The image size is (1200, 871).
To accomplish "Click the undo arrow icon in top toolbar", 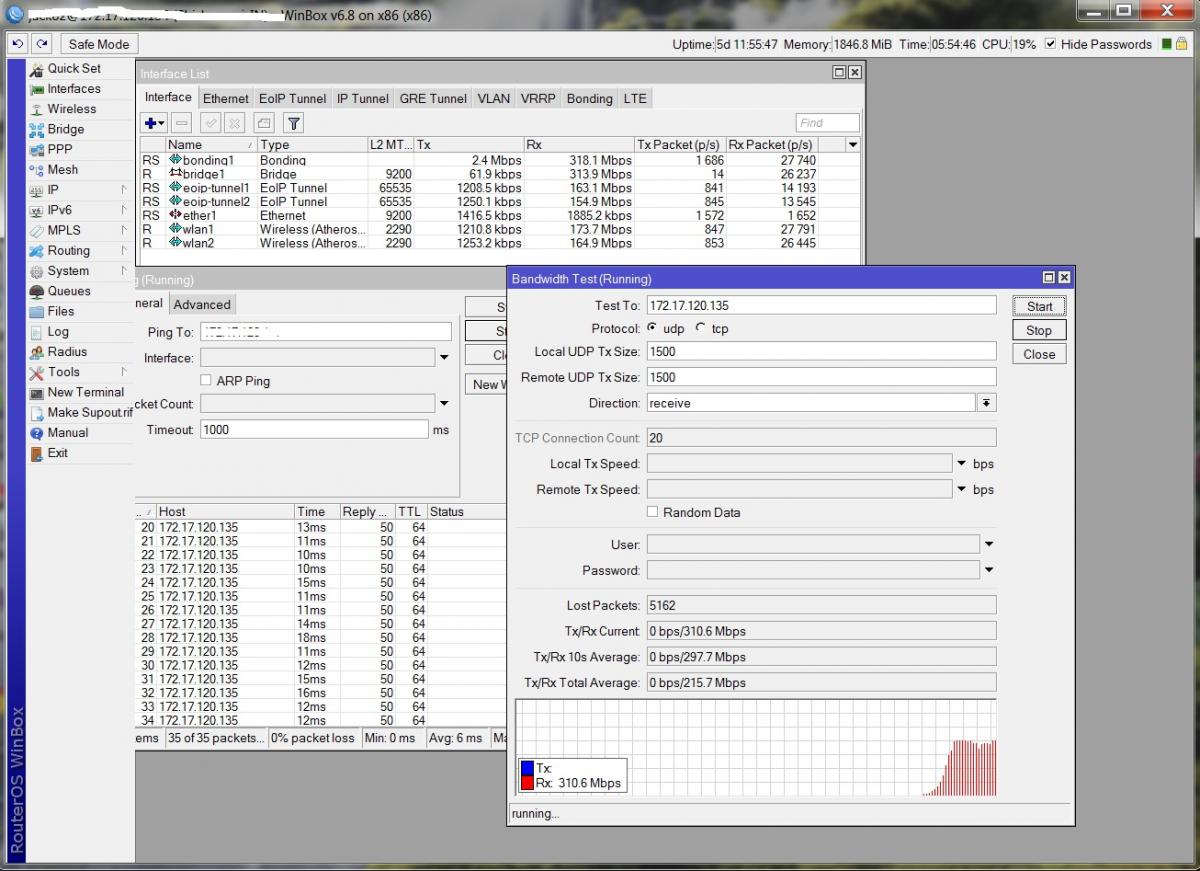I will (17, 44).
